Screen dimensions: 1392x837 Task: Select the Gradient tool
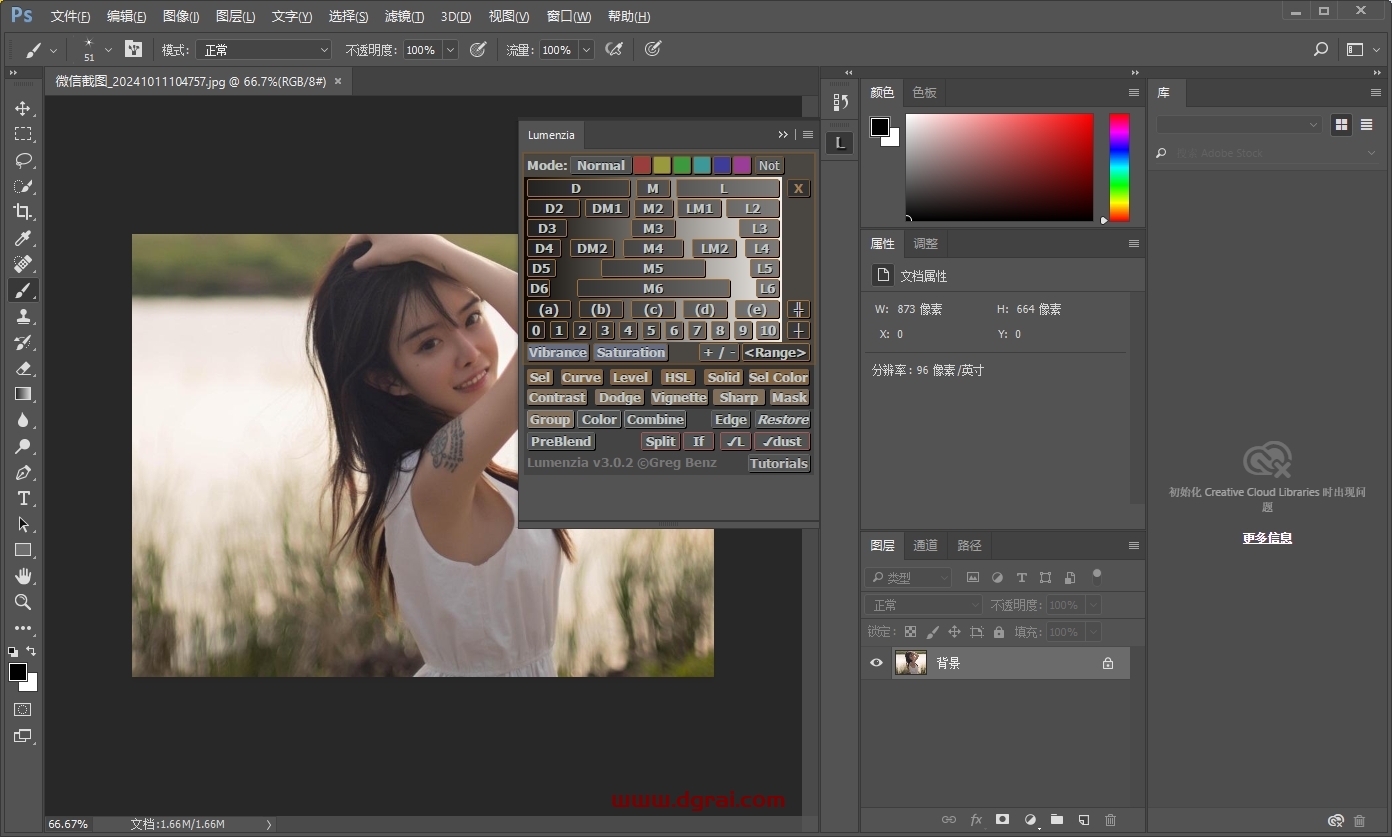coord(23,394)
